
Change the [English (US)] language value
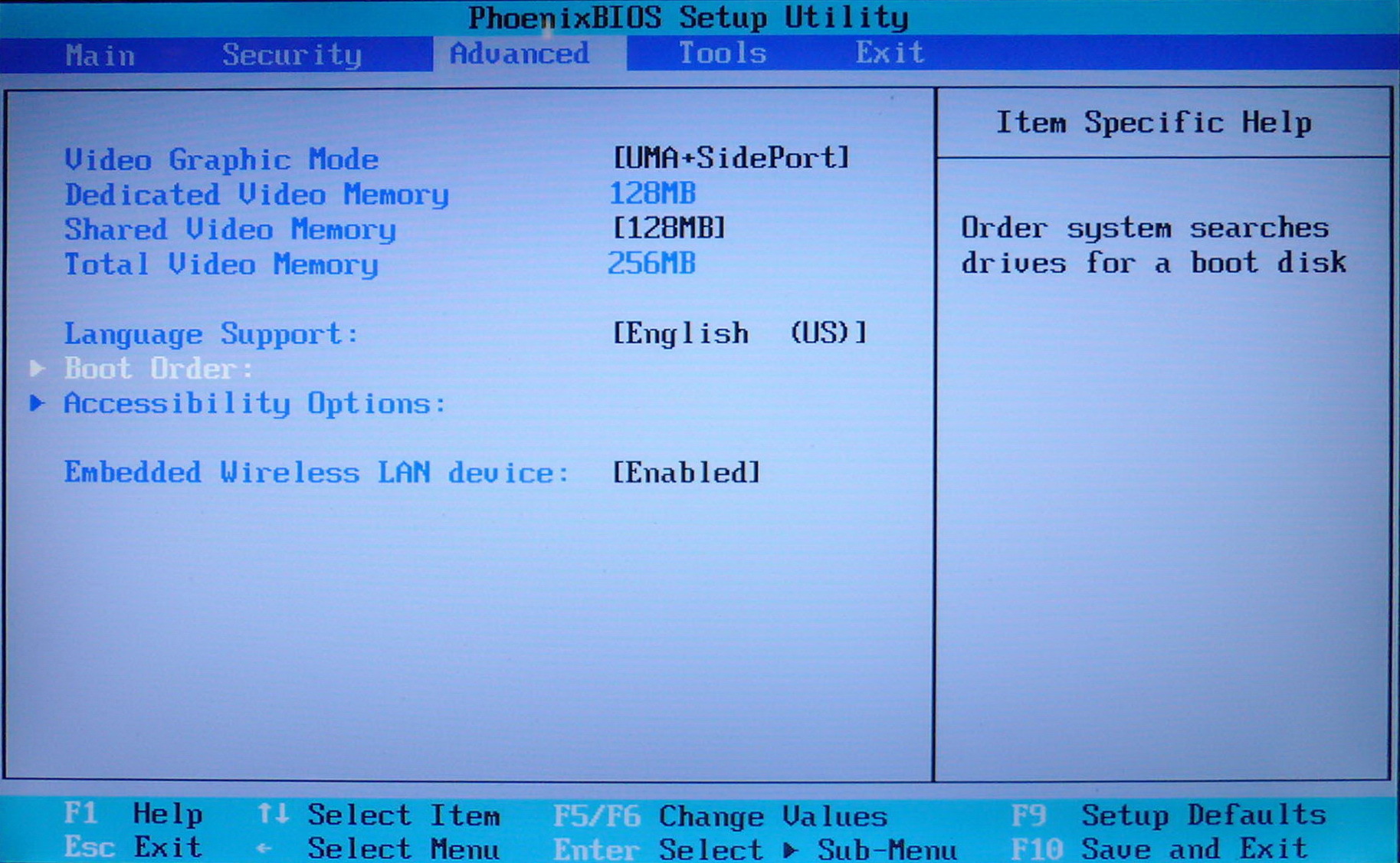coord(739,333)
